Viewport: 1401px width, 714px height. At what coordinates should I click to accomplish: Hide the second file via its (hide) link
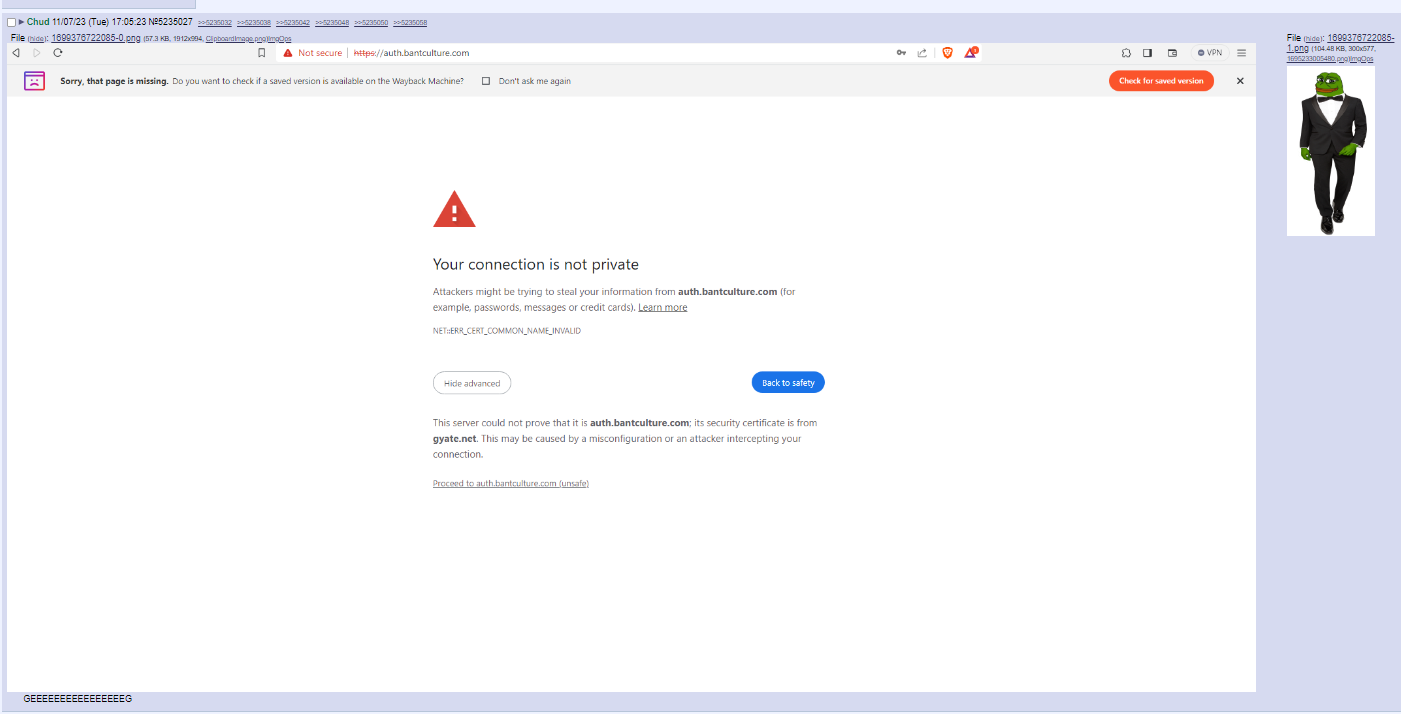pyautogui.click(x=1314, y=38)
